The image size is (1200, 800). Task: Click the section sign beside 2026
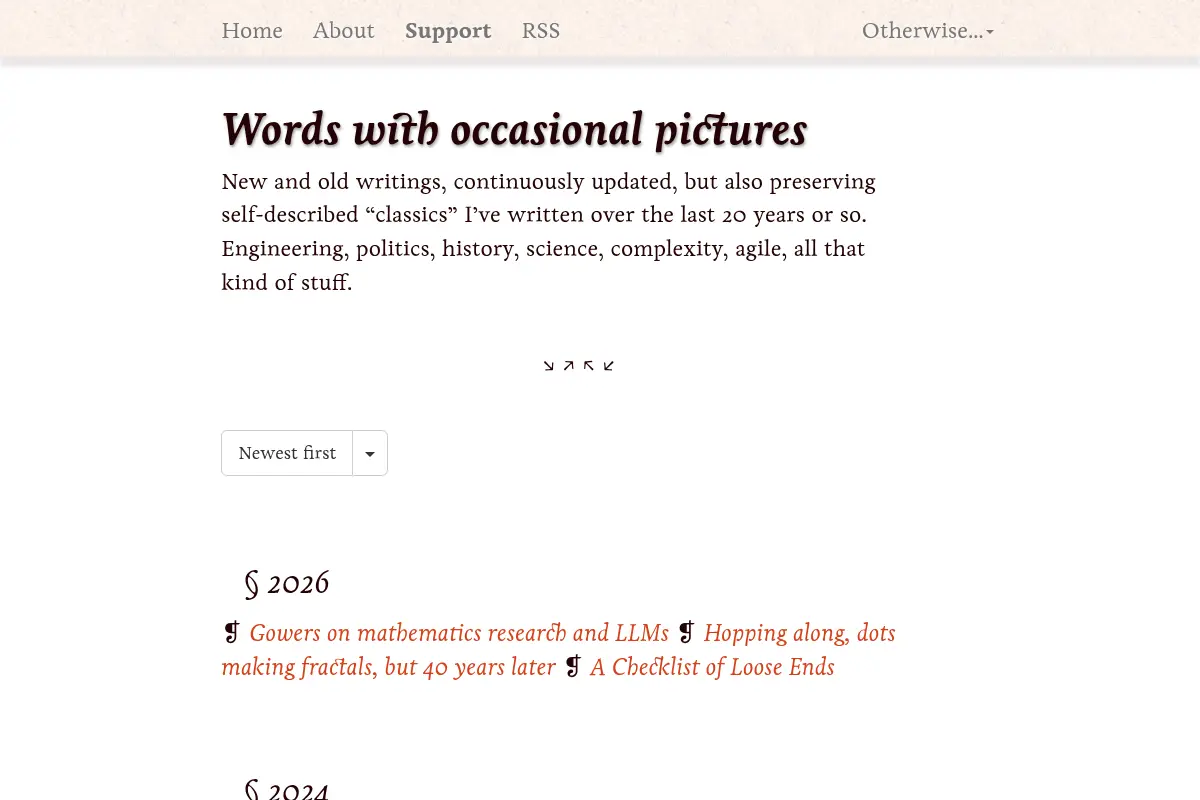pyautogui.click(x=252, y=584)
